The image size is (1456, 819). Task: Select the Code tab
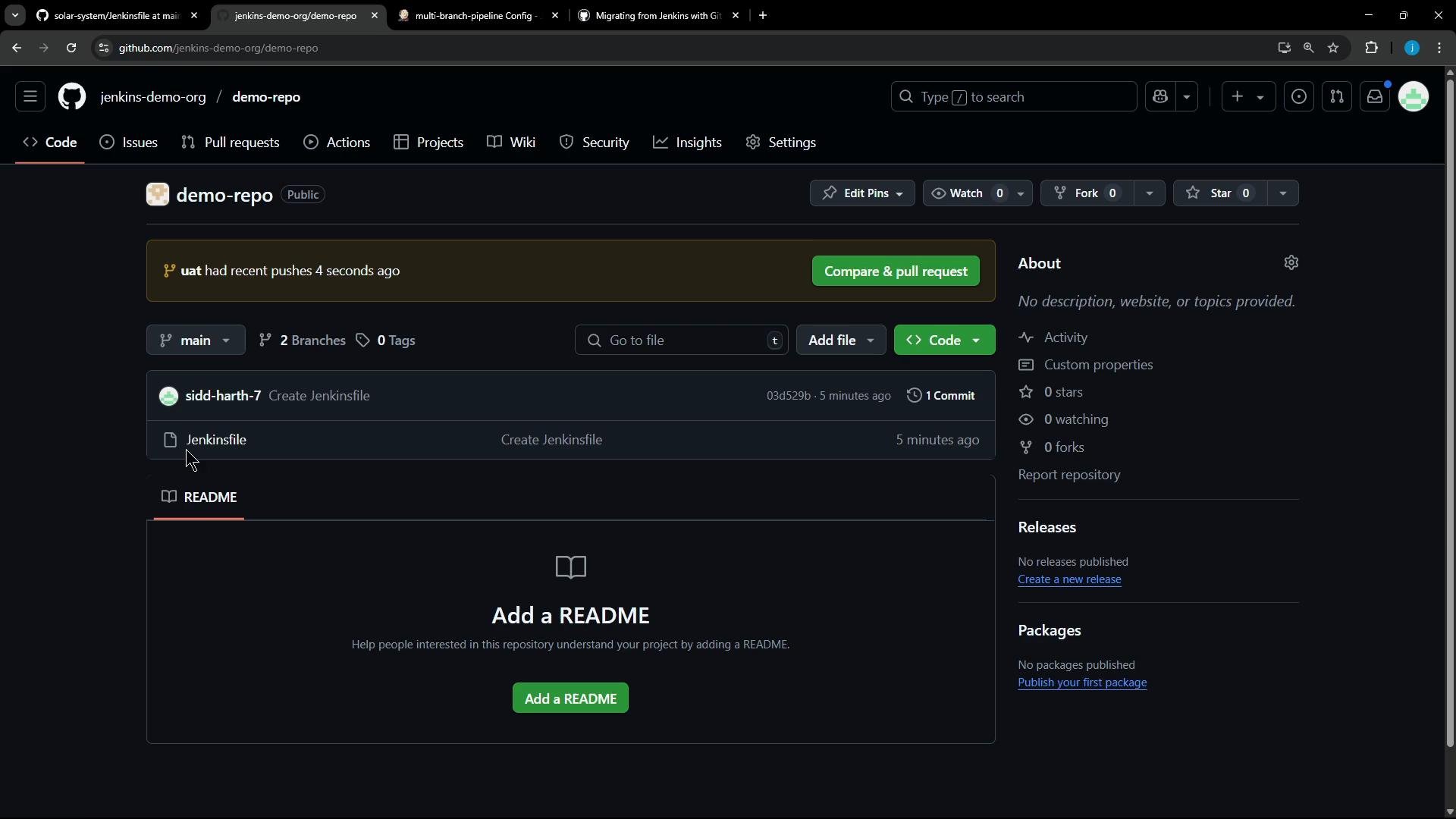[x=50, y=143]
